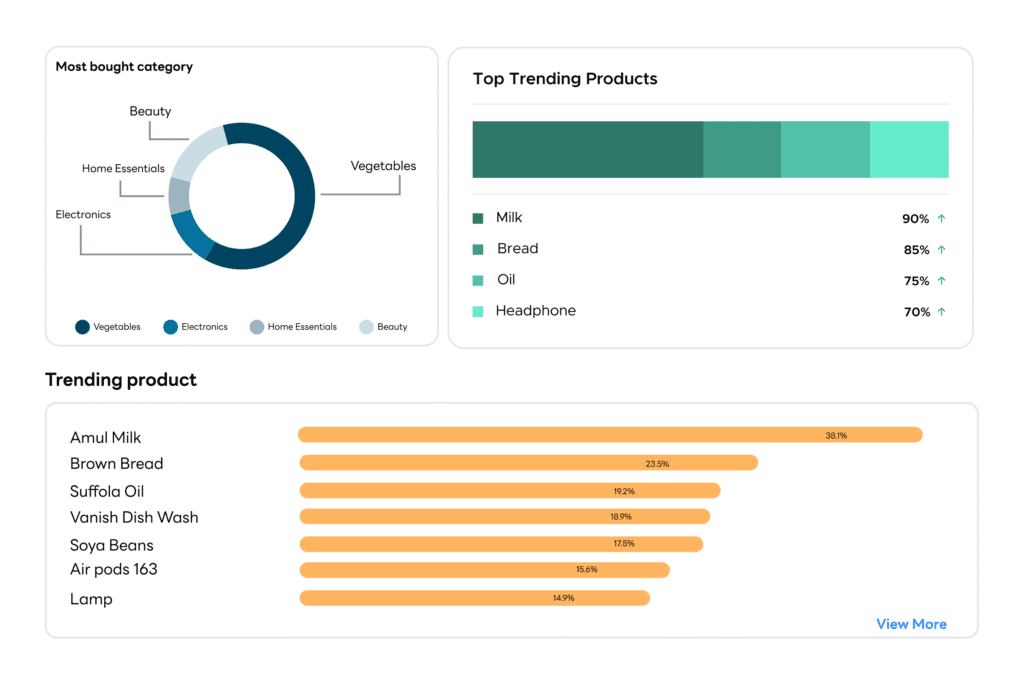Viewport: 1024px width, 684px height.
Task: Select the Suffola Oil product label
Action: tap(106, 491)
